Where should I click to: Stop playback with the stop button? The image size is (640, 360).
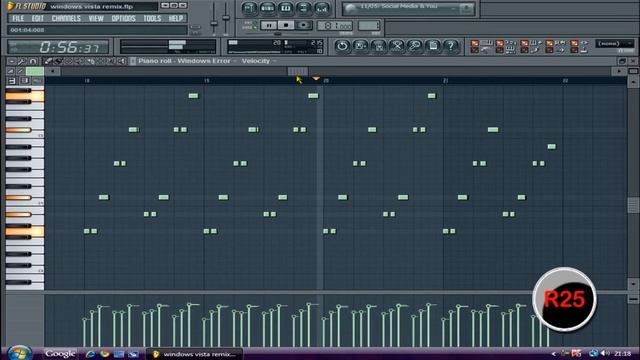(x=286, y=25)
